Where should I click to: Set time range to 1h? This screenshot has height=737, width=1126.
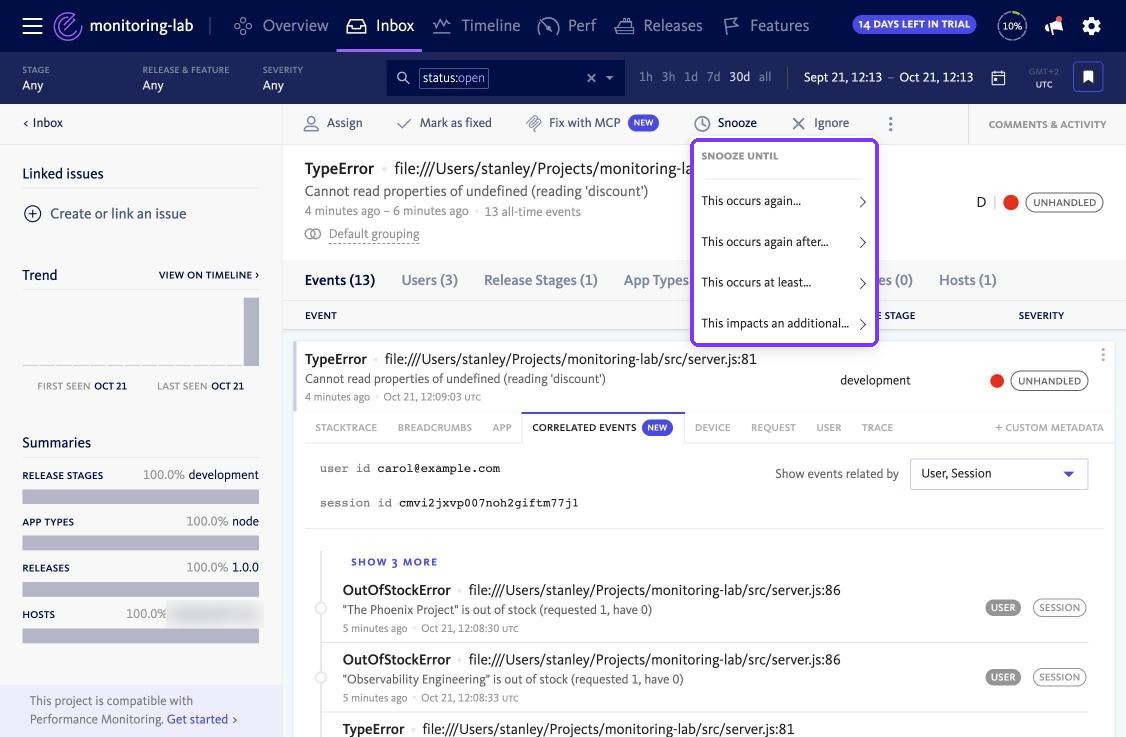646,77
